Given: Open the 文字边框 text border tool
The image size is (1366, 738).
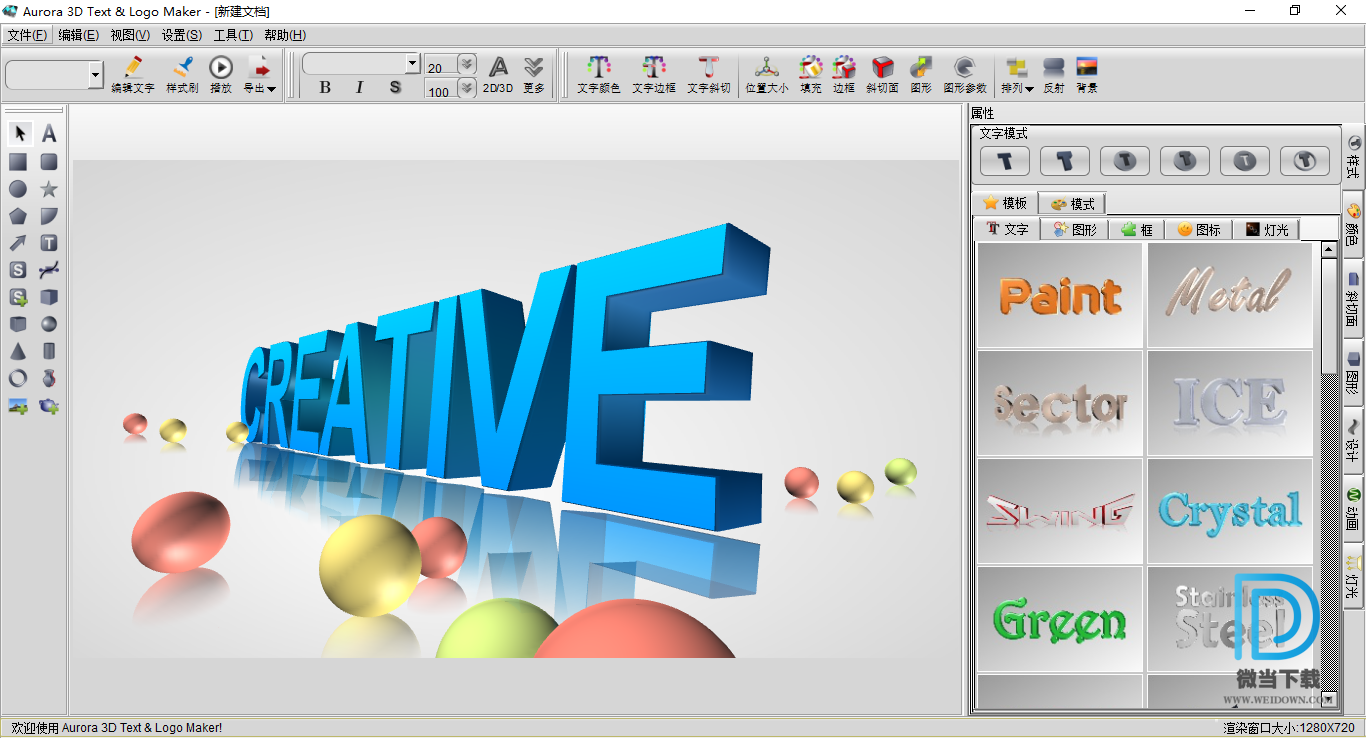Looking at the screenshot, I should click(x=654, y=75).
